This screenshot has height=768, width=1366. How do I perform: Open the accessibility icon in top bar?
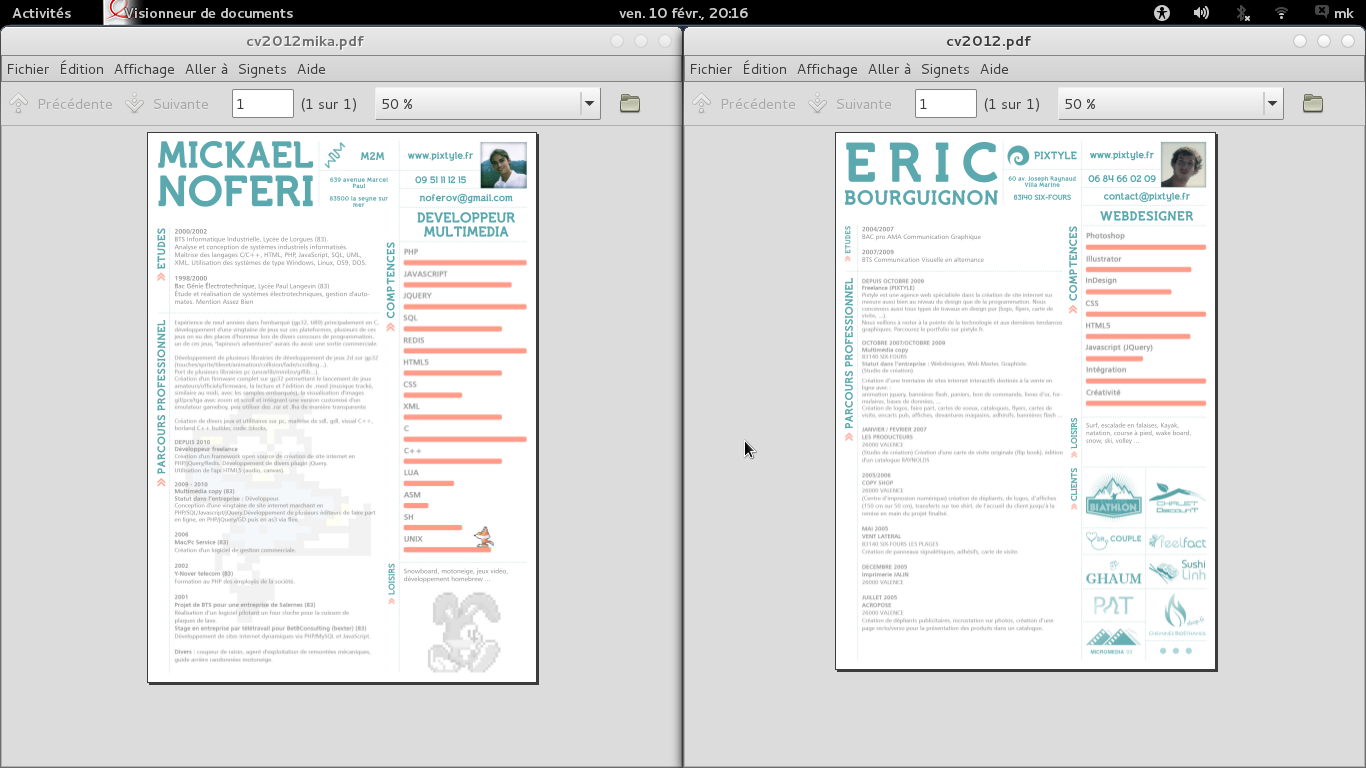click(1161, 13)
